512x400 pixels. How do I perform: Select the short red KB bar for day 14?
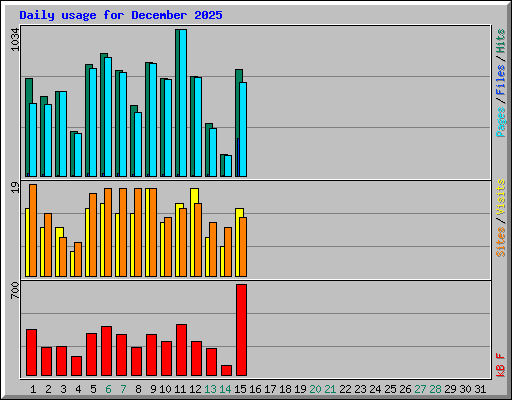click(x=226, y=371)
